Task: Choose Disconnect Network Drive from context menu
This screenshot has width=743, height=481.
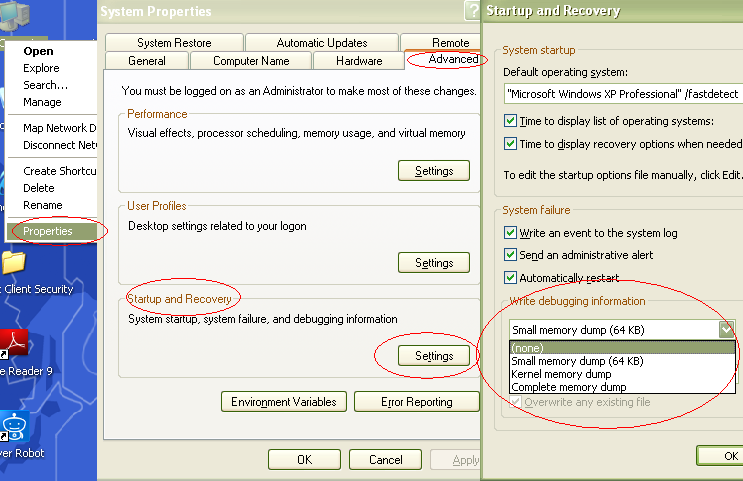Action: 52,145
